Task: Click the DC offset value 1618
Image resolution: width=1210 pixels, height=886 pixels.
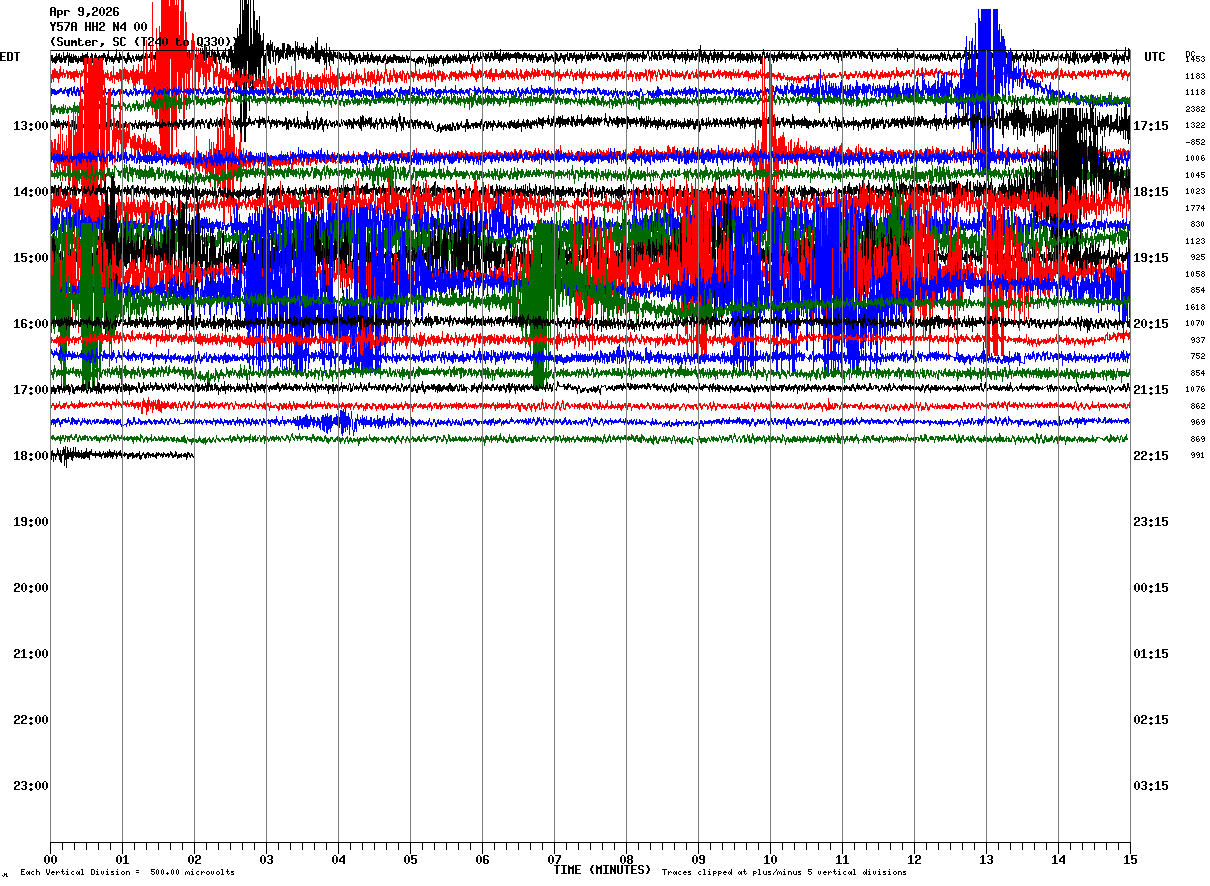Action: 1195,307
